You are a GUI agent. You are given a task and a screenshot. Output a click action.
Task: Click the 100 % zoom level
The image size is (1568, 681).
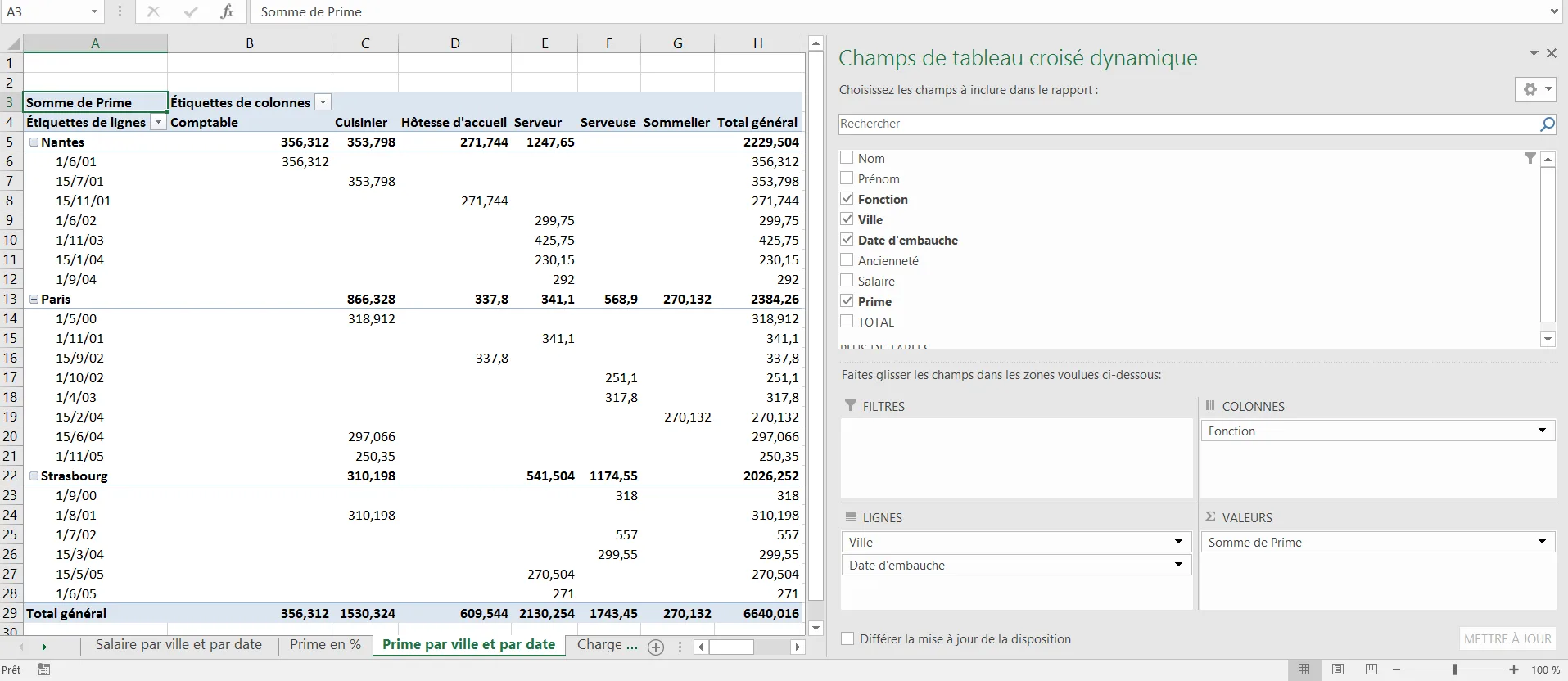[x=1546, y=670]
